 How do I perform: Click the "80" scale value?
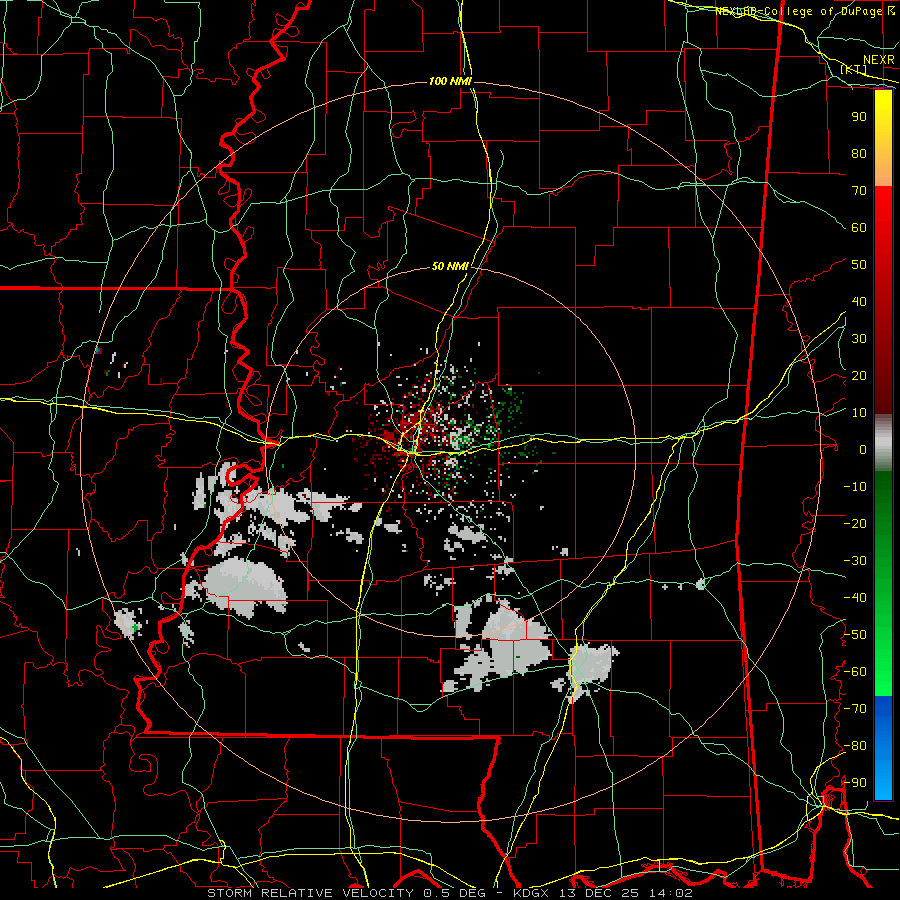pos(859,154)
